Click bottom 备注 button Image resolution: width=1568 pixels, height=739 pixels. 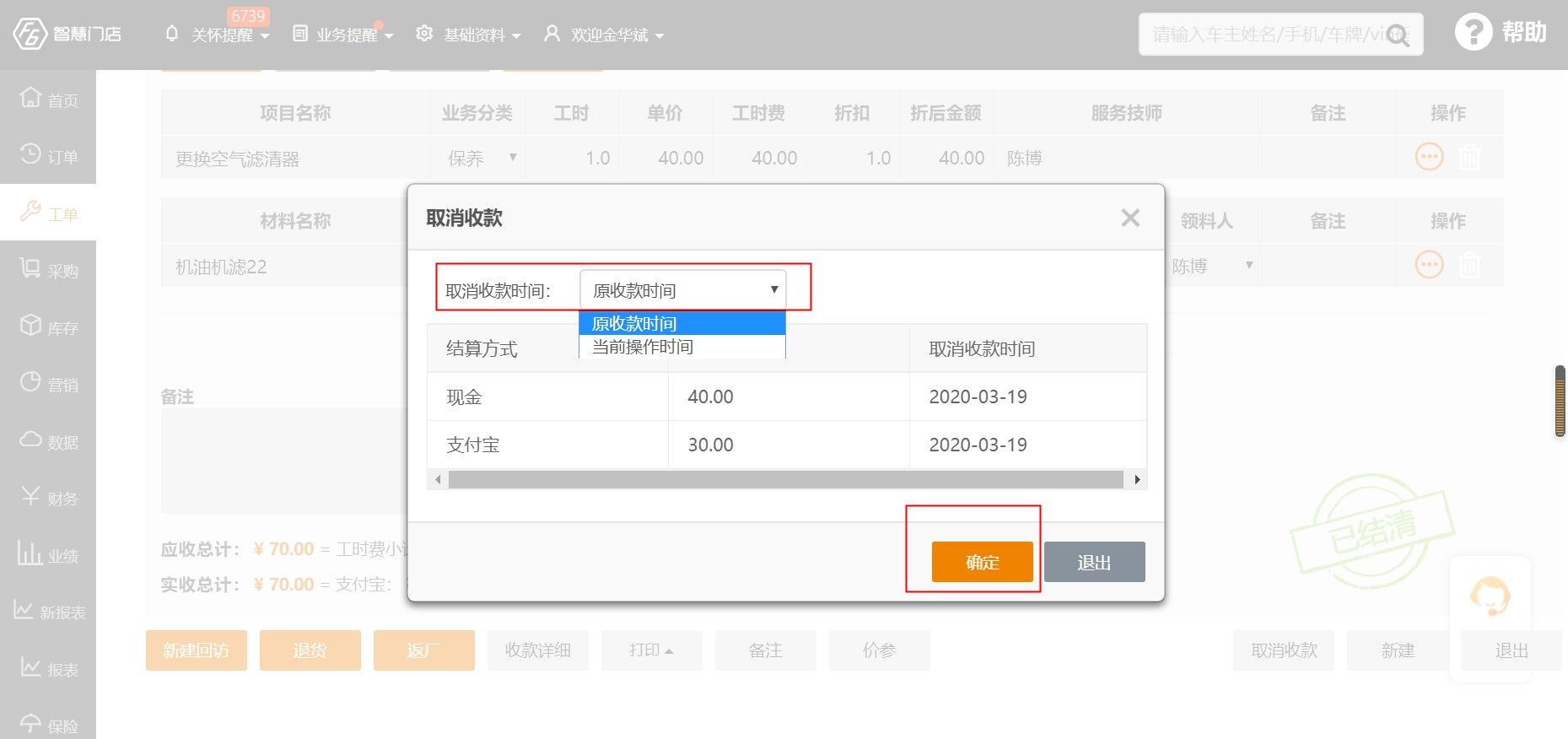(x=765, y=650)
